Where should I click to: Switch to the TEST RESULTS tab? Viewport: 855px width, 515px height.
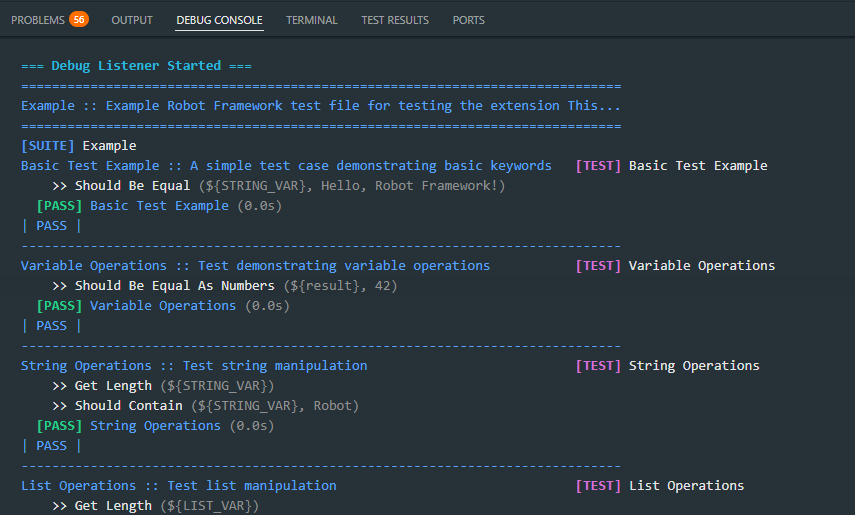[x=395, y=20]
